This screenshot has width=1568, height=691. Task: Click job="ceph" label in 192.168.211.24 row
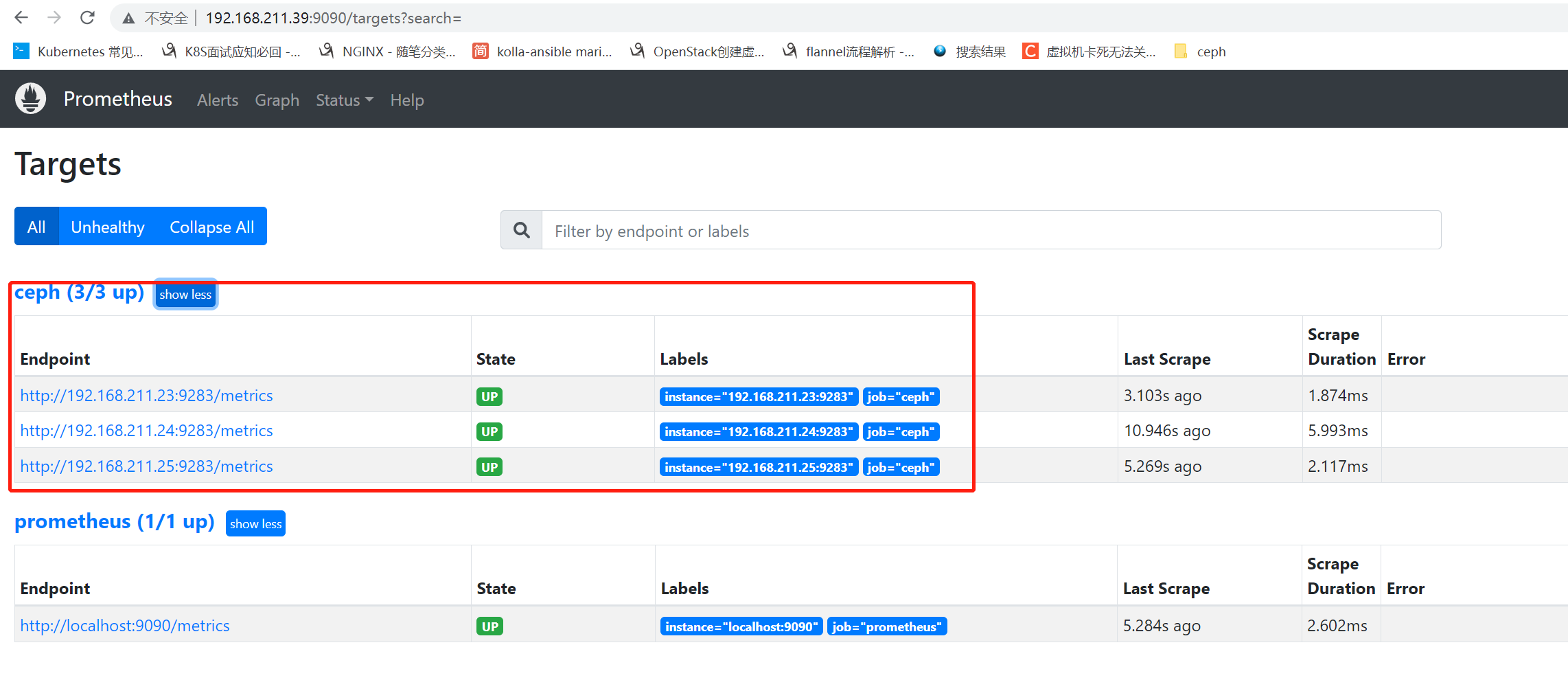[x=901, y=432]
